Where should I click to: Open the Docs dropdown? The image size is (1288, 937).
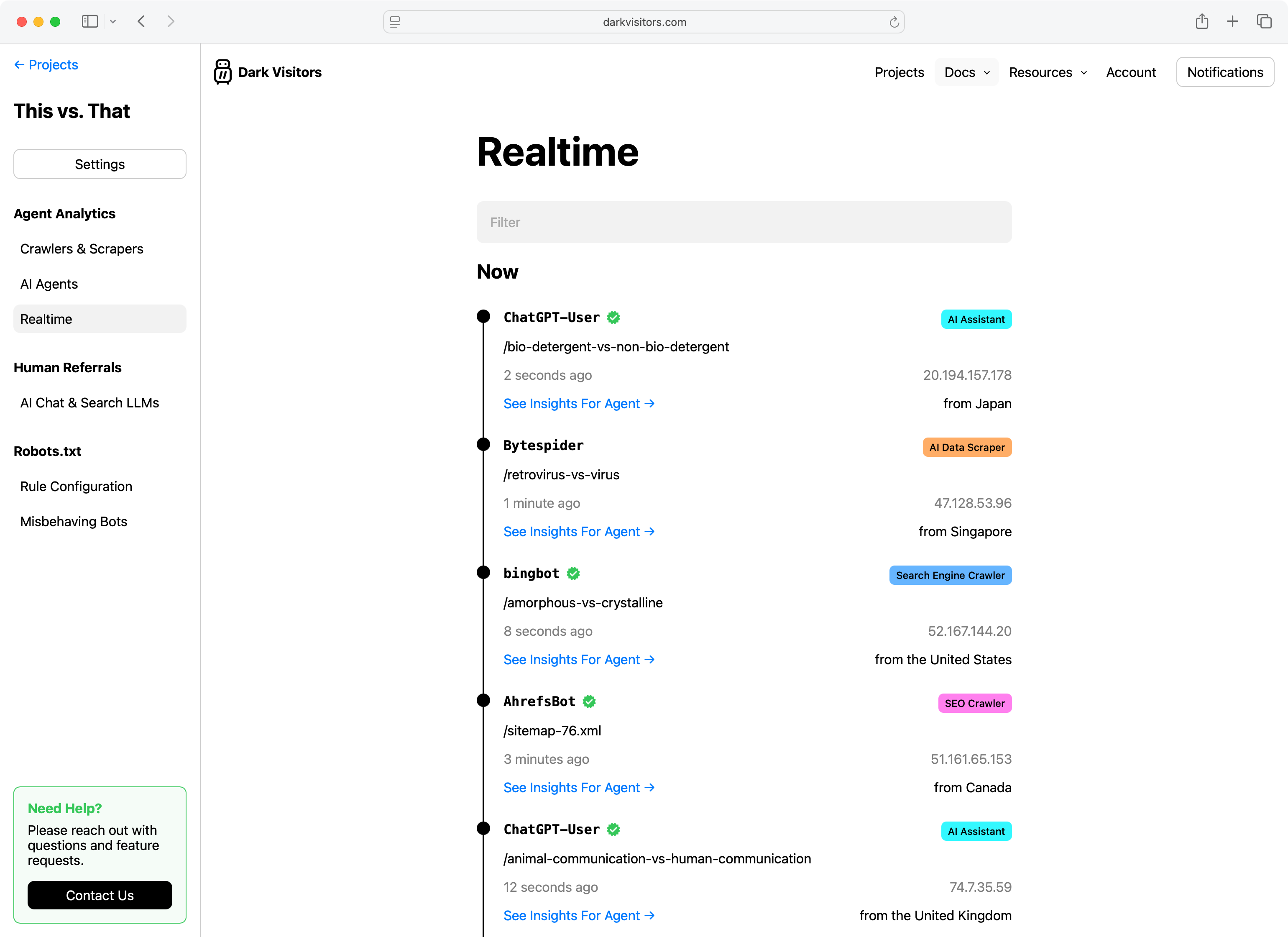(x=966, y=72)
